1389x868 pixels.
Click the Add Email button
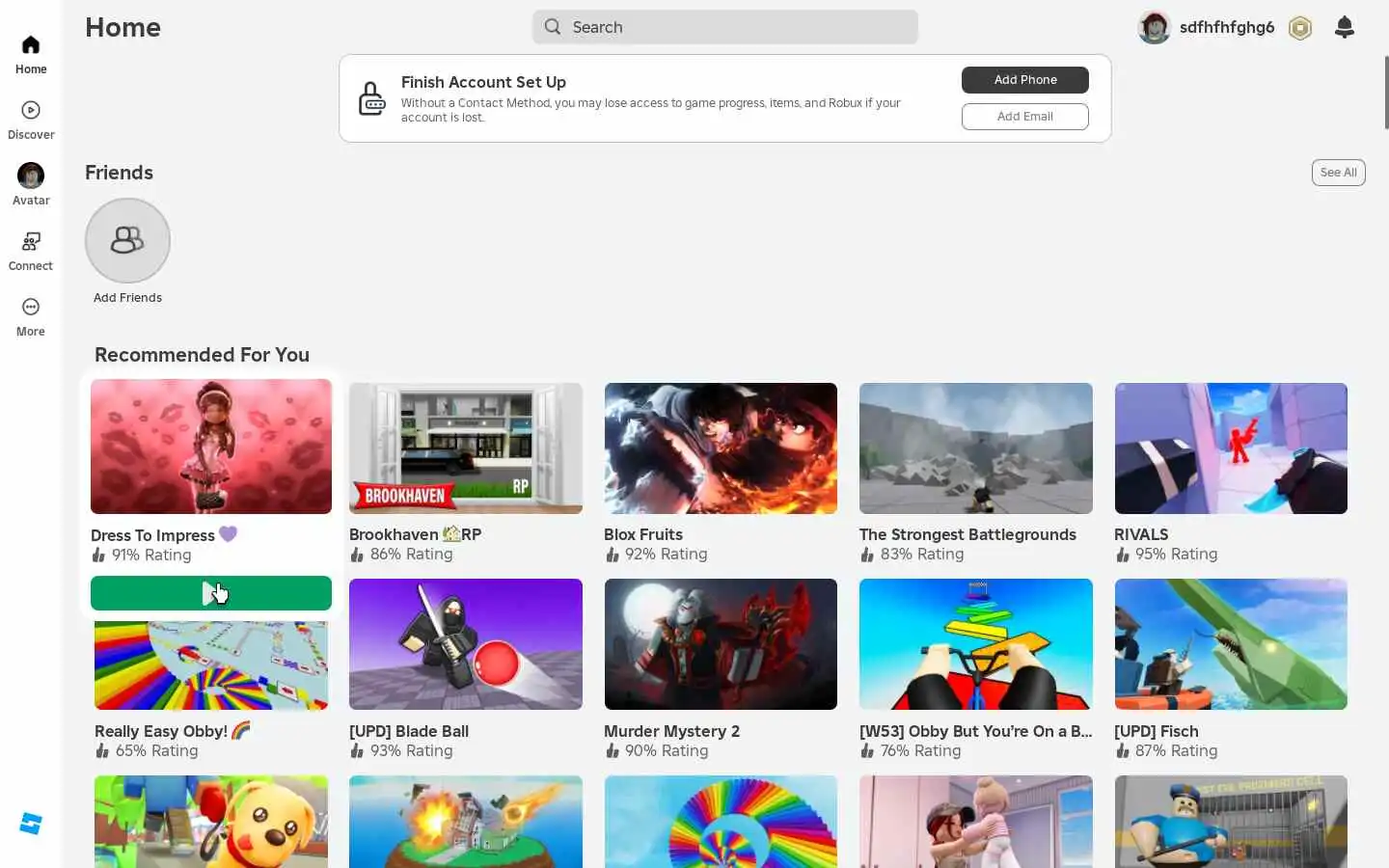pyautogui.click(x=1025, y=117)
